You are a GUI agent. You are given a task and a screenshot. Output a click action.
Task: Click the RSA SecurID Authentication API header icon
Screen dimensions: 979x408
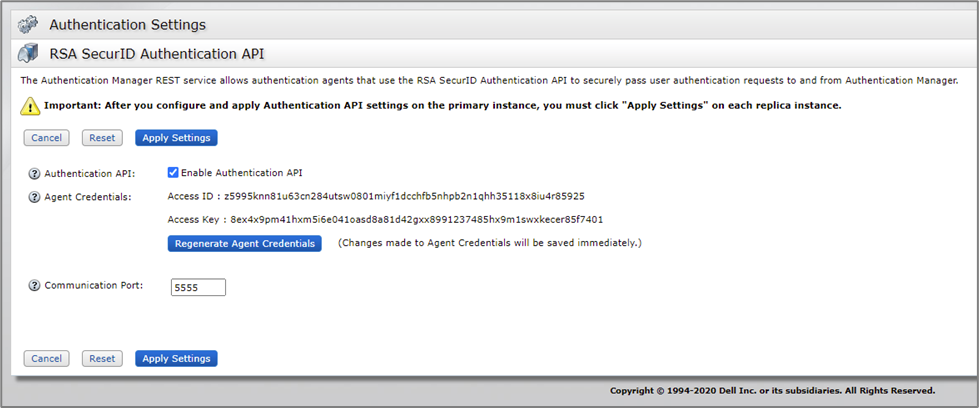[28, 53]
